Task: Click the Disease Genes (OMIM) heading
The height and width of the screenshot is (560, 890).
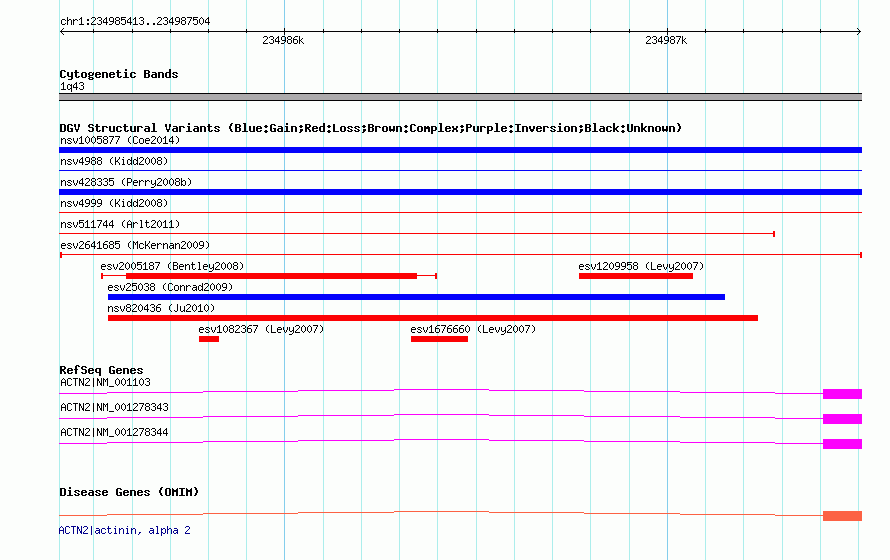Action: [x=129, y=492]
